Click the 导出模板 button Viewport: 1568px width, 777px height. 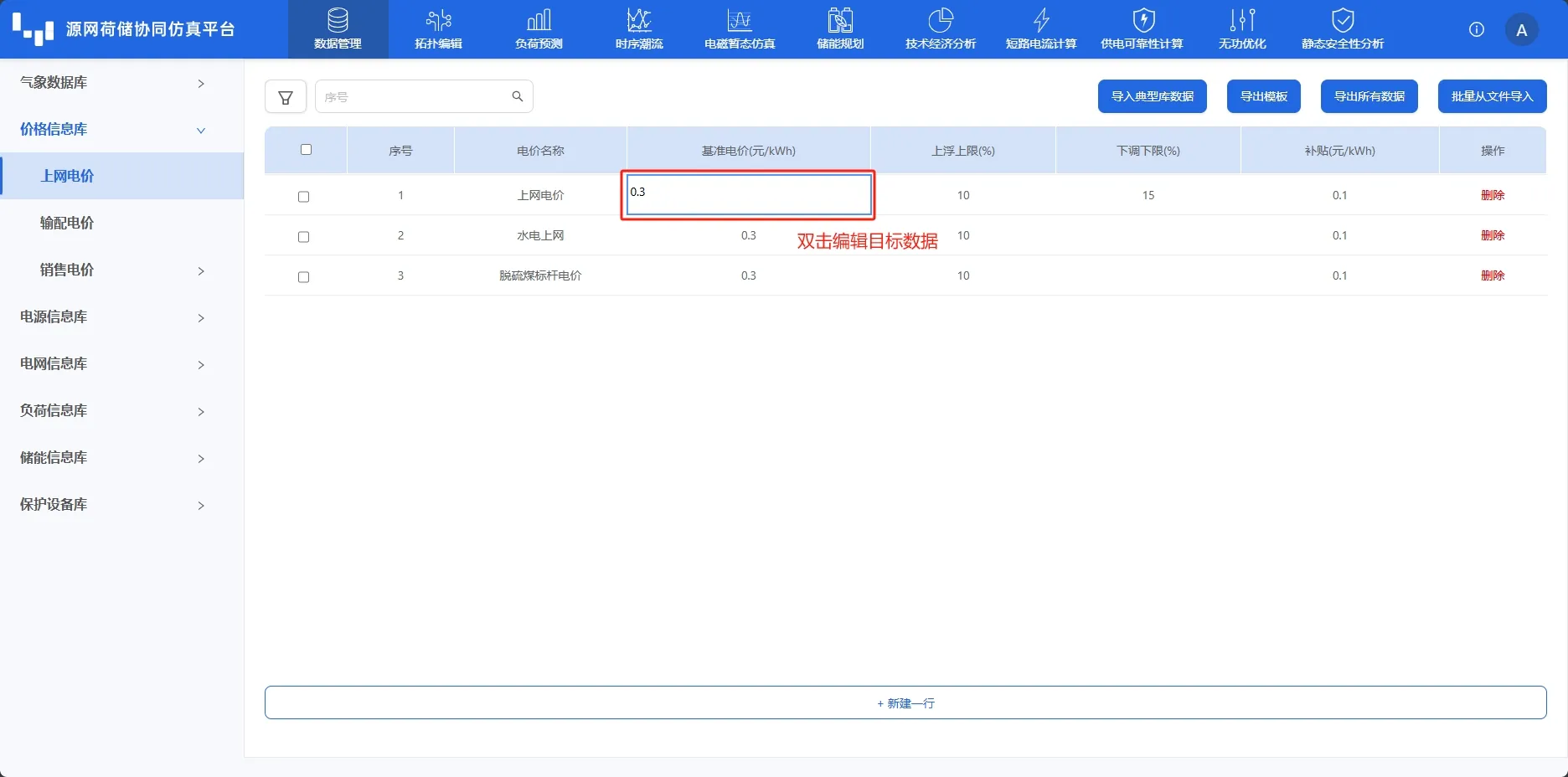pos(1264,96)
